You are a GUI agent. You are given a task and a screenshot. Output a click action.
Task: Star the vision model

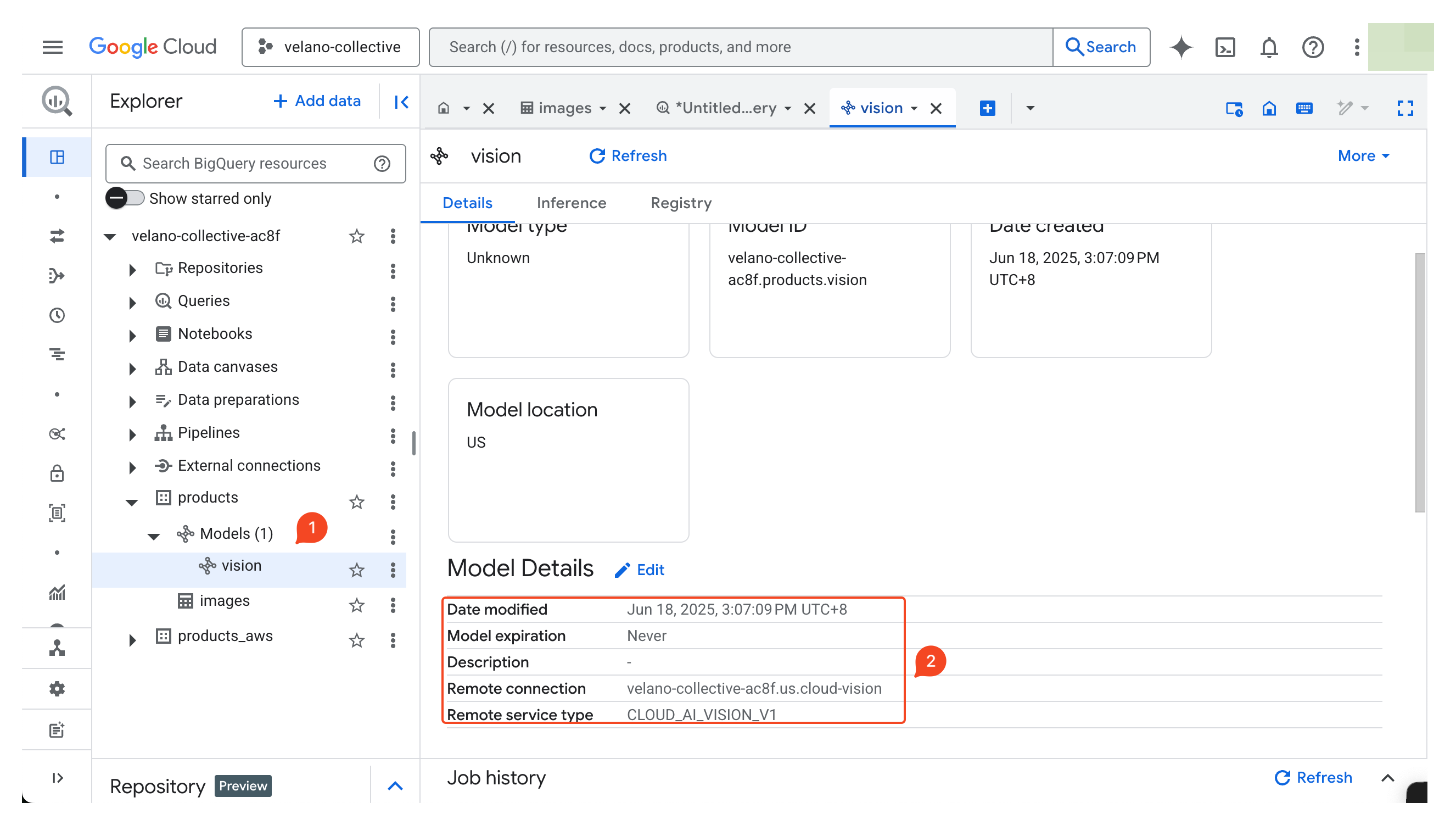357,570
